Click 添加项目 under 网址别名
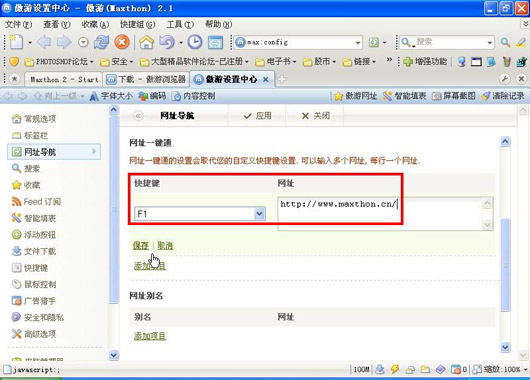 pos(150,336)
